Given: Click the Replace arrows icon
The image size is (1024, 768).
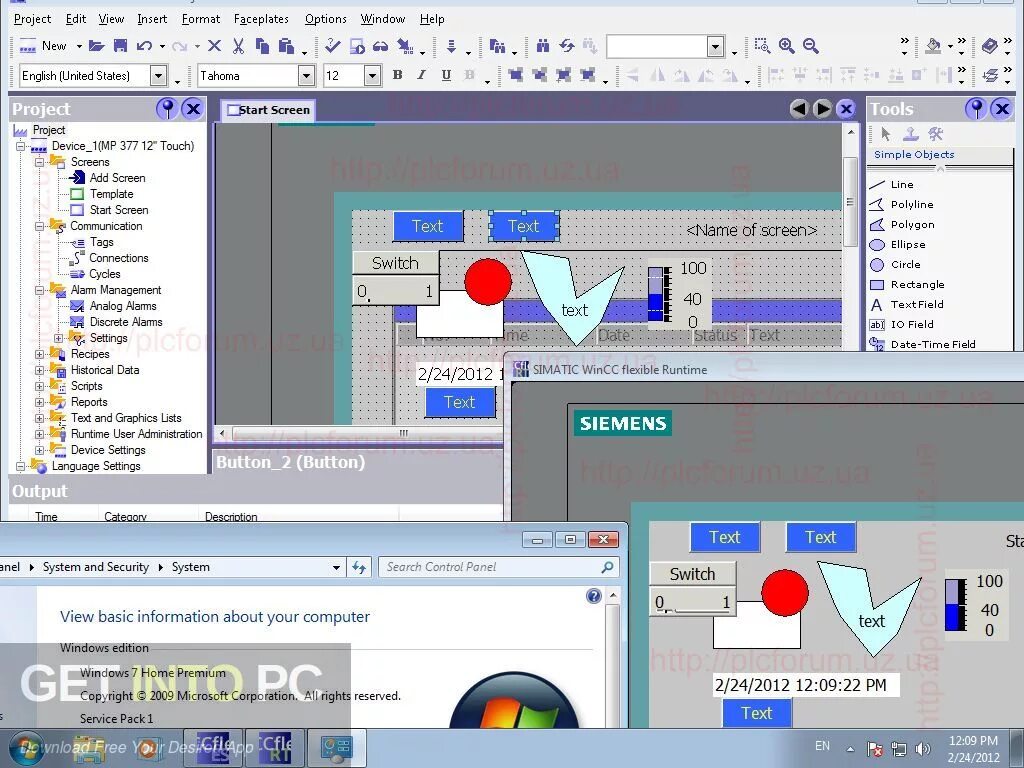Looking at the screenshot, I should click(567, 46).
